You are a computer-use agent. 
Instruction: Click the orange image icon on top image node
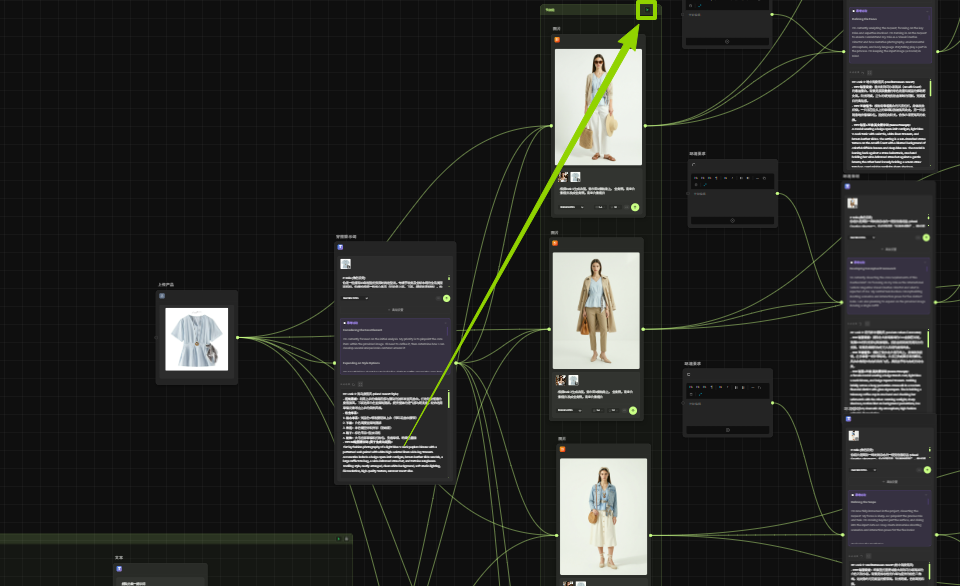pyautogui.click(x=556, y=40)
